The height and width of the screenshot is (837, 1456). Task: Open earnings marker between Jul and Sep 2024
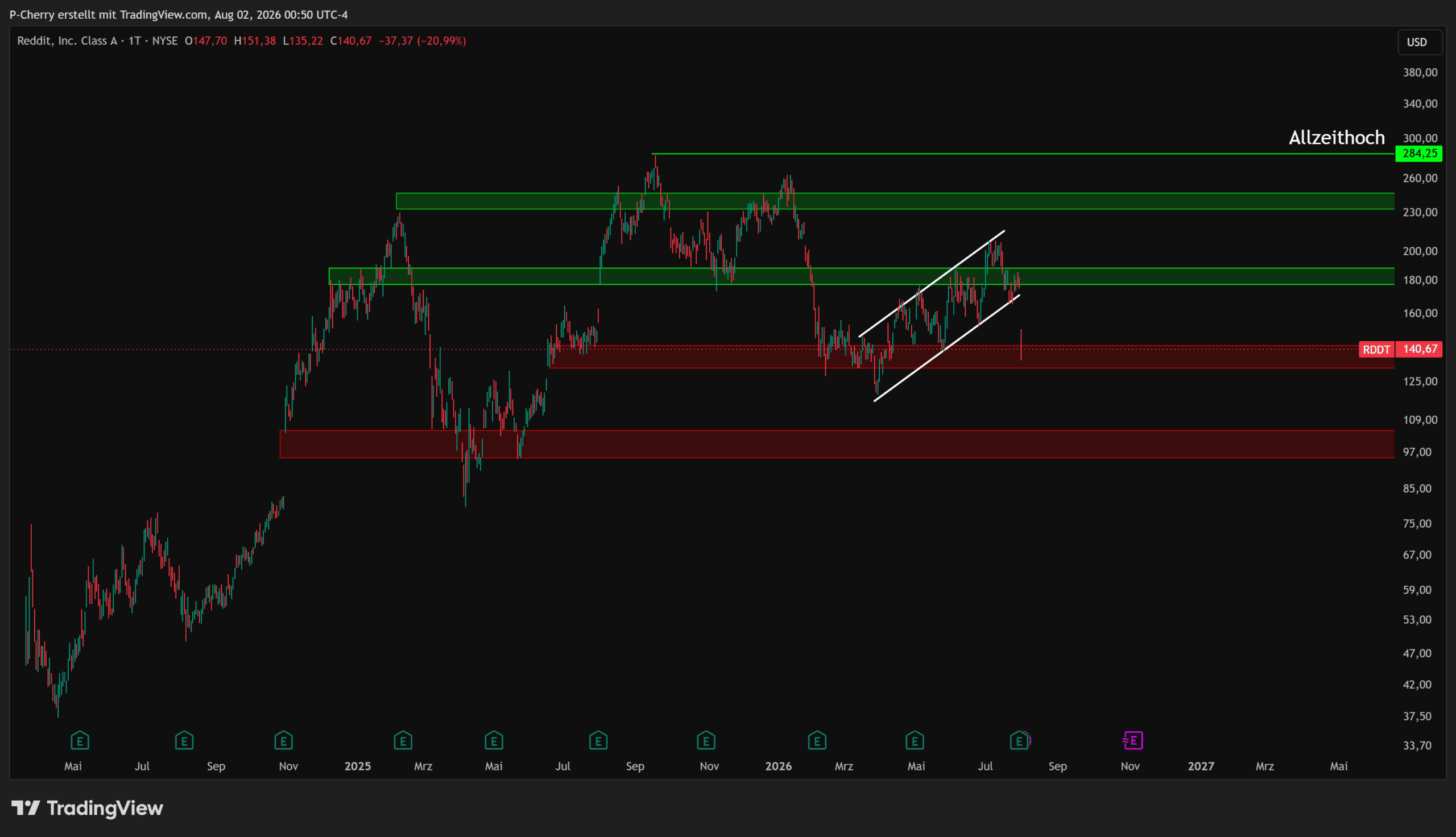coord(184,740)
